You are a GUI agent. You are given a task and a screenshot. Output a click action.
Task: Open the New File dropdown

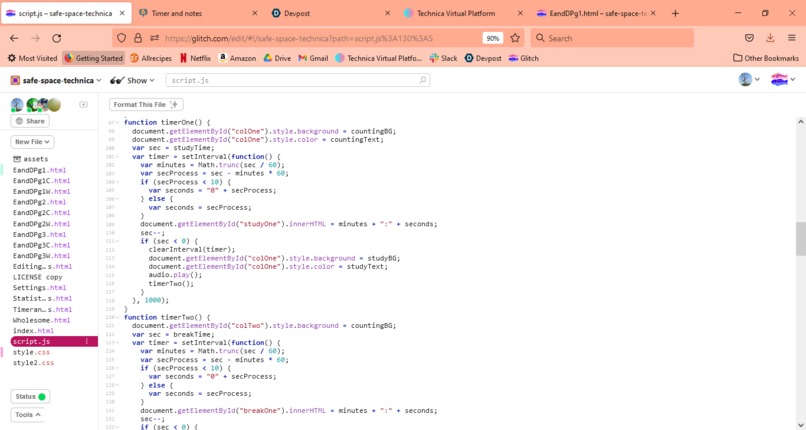[x=32, y=142]
